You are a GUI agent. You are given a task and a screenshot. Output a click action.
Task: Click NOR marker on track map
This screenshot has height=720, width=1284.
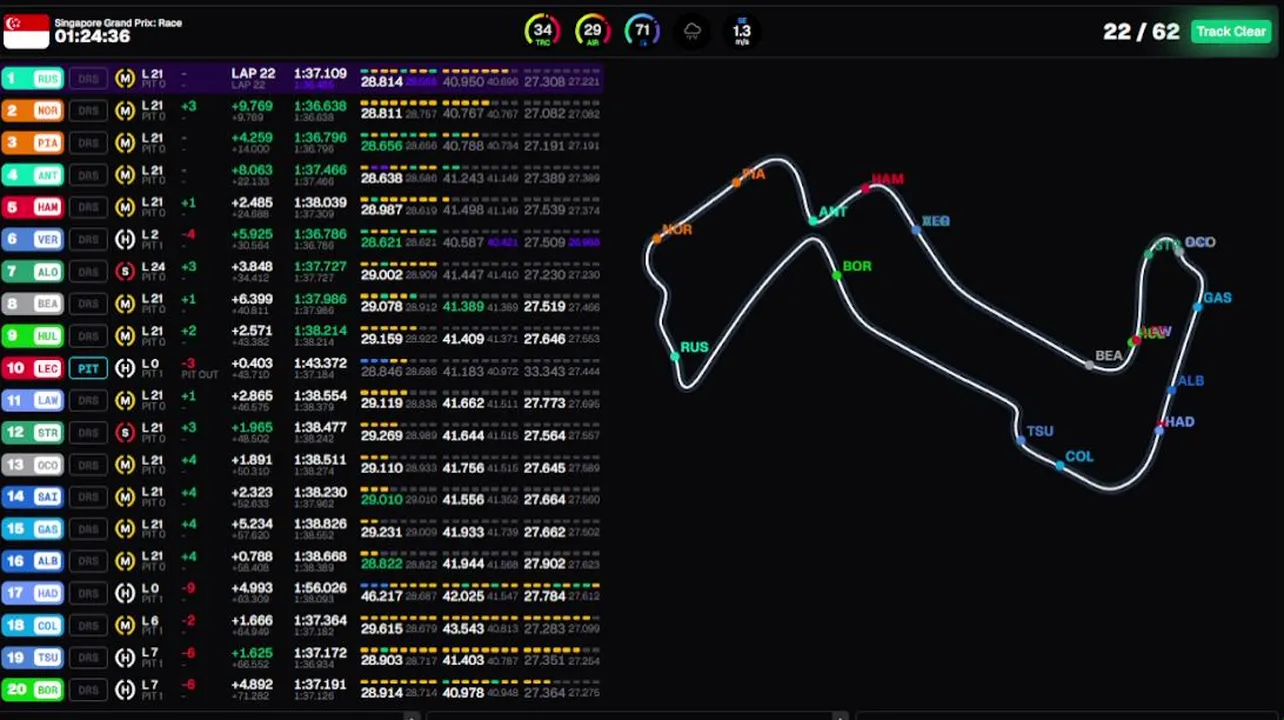tap(657, 238)
